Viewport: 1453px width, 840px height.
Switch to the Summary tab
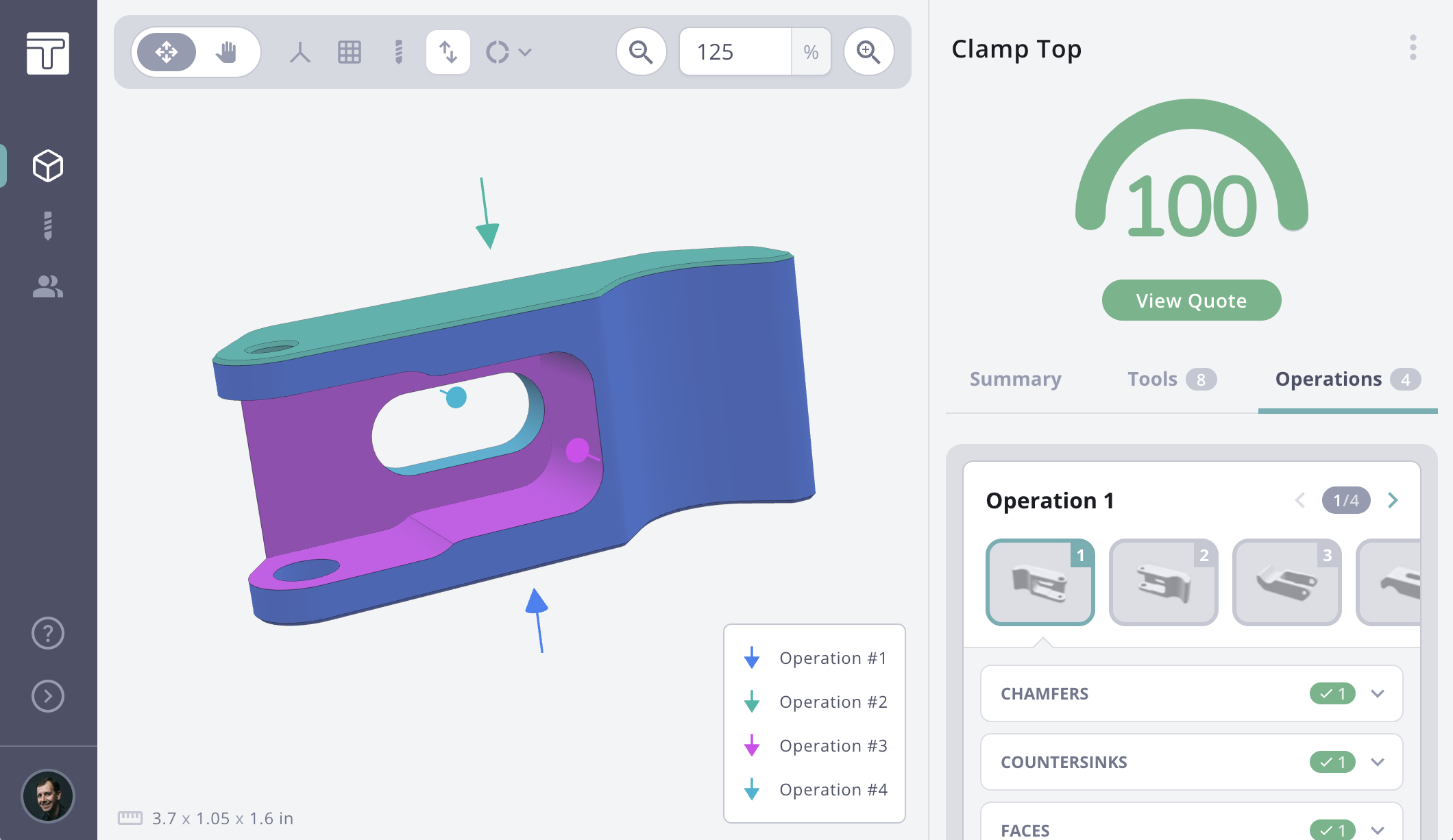pos(1015,379)
